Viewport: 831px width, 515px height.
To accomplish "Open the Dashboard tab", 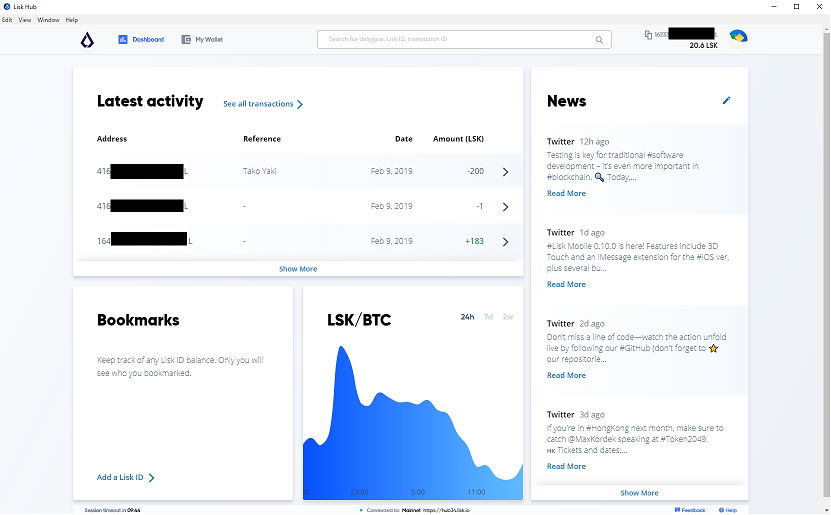I will pyautogui.click(x=141, y=40).
